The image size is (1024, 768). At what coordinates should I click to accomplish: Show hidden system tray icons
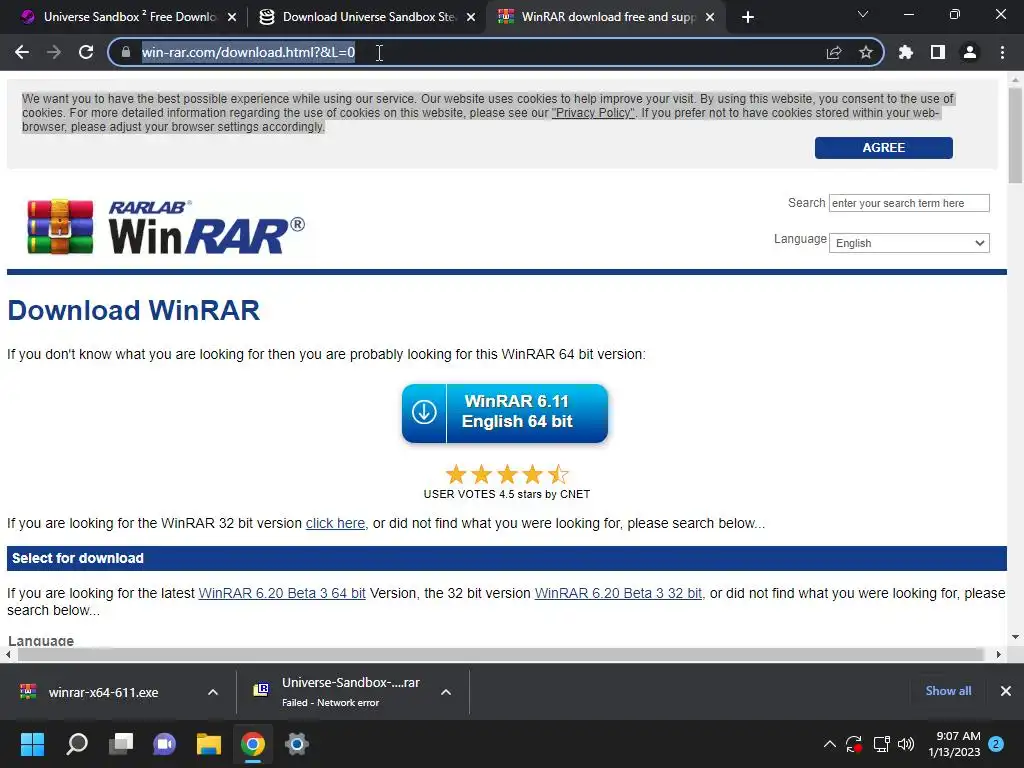(x=829, y=744)
